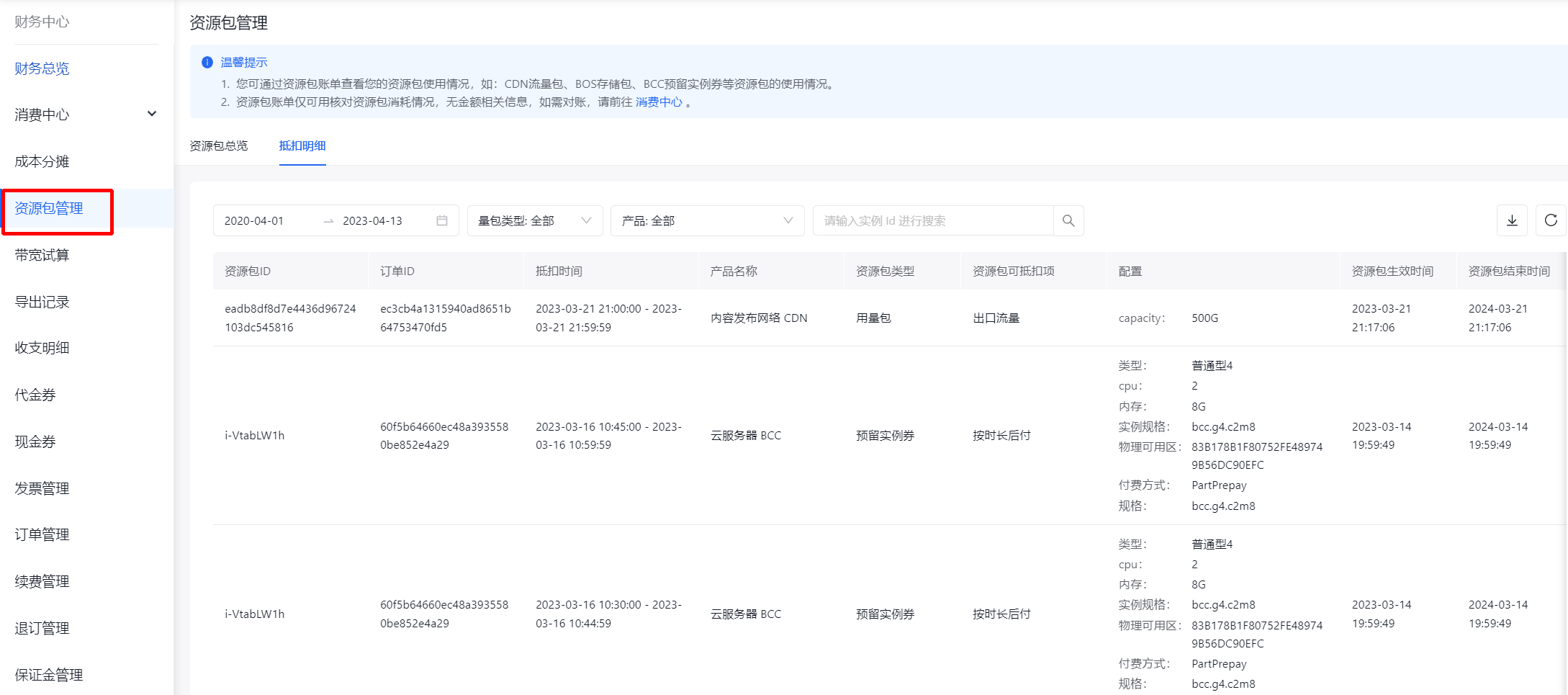This screenshot has width=1568, height=695.
Task: Open 成本分摊 in the sidebar
Action: click(42, 161)
